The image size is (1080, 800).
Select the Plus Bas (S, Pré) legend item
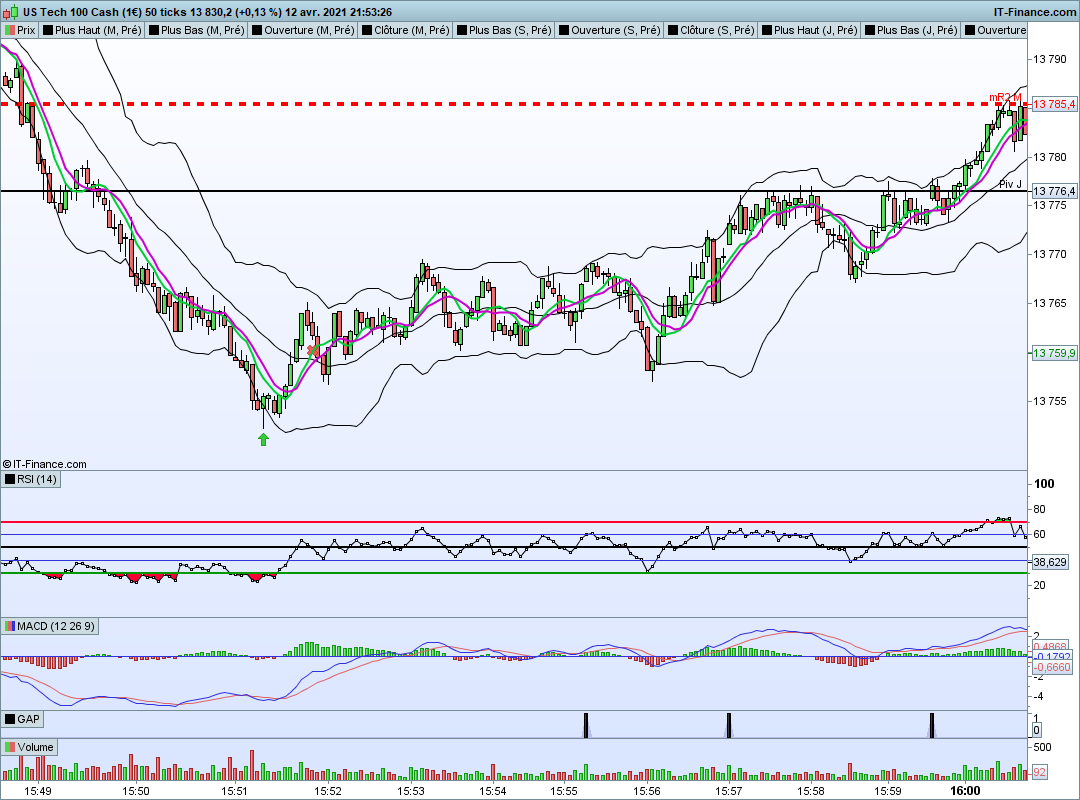(504, 30)
